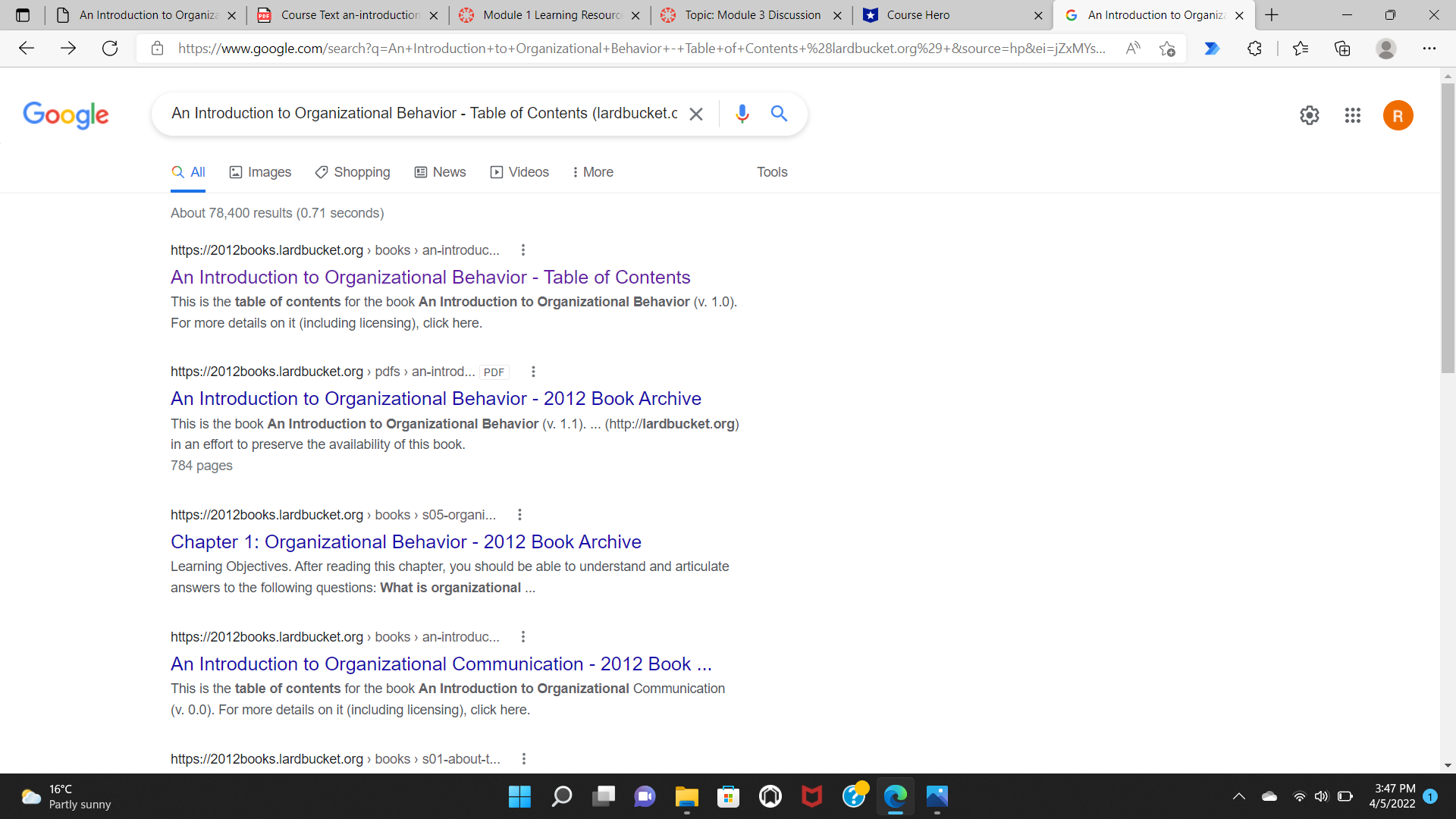Open Google quick settings gear
The image size is (1456, 819).
[1310, 115]
